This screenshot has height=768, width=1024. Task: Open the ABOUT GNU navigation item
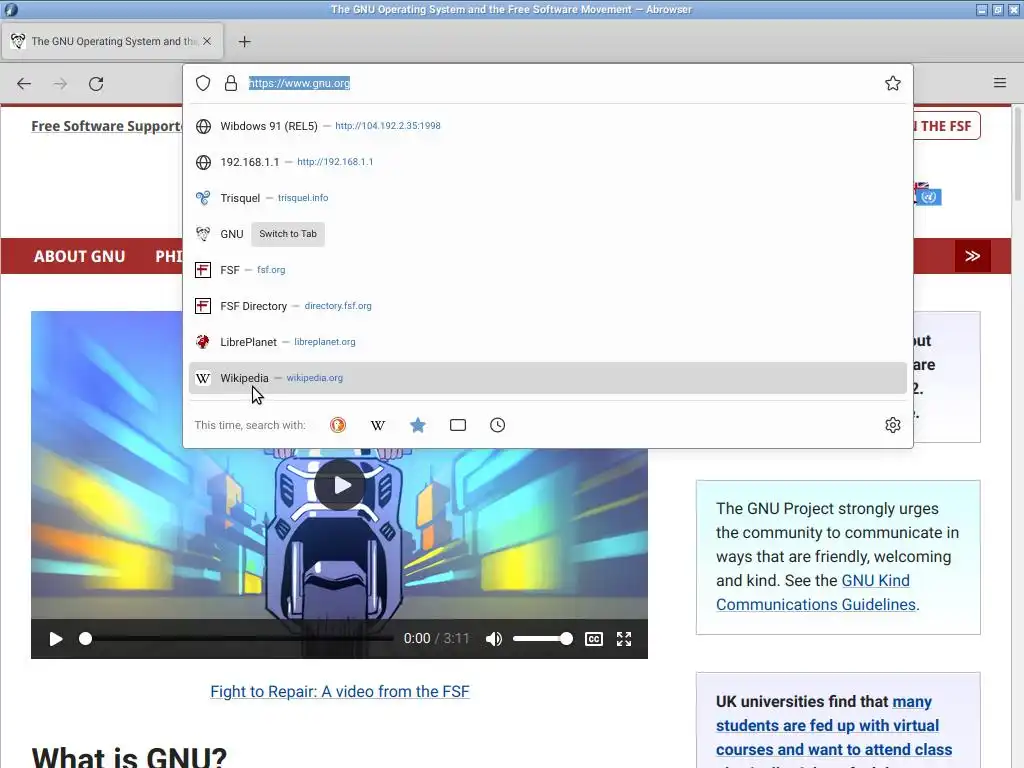point(80,257)
